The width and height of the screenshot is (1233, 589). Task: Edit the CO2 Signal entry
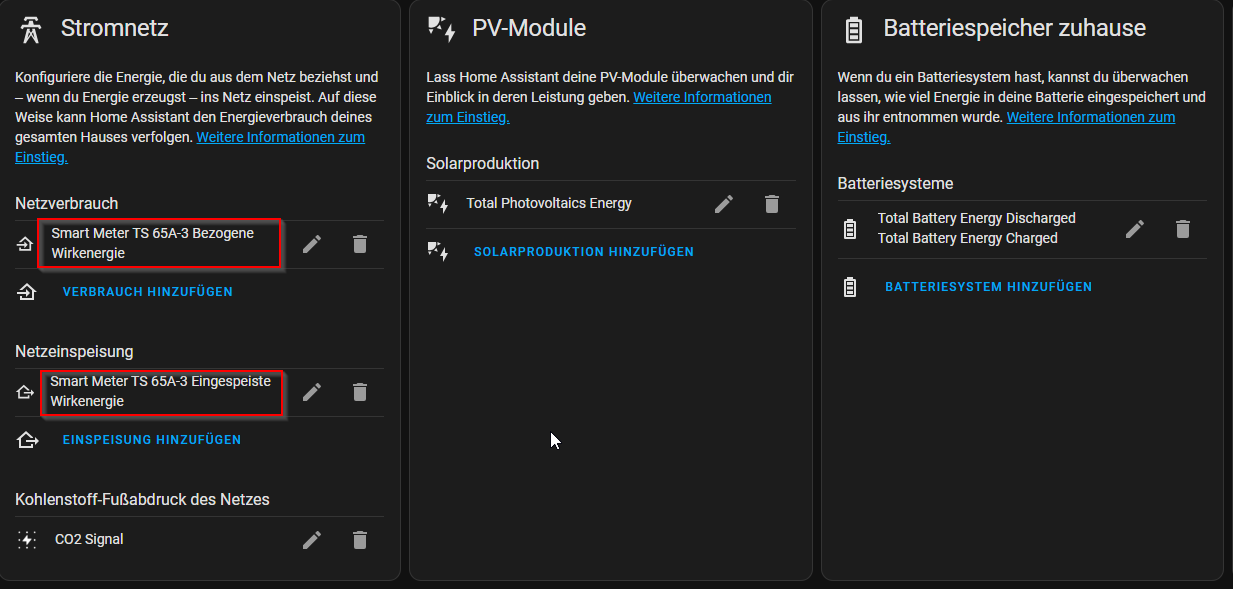tap(312, 540)
